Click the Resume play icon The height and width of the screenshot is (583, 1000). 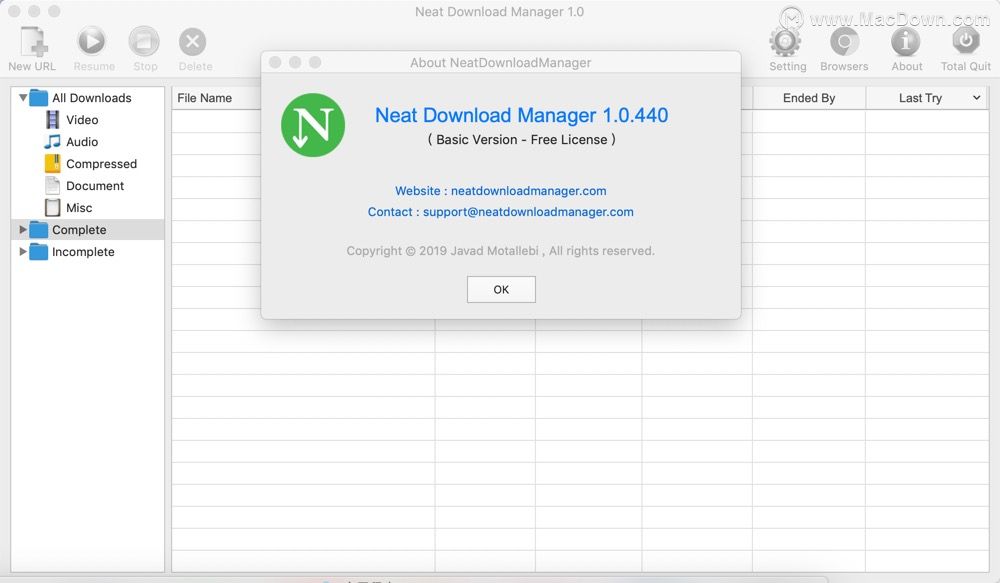[92, 41]
